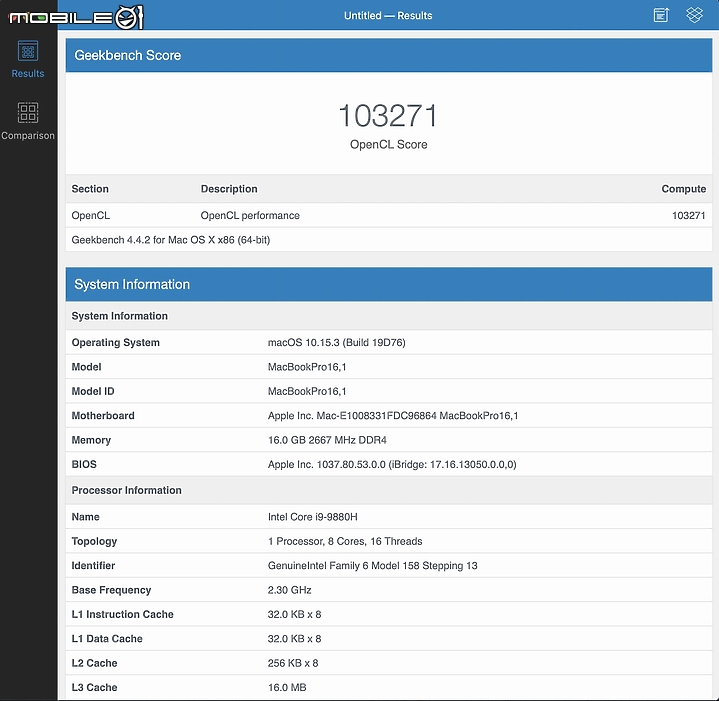719x701 pixels.
Task: Select Geekbench 4.4.2 for Mac OS X text
Action: 171,240
